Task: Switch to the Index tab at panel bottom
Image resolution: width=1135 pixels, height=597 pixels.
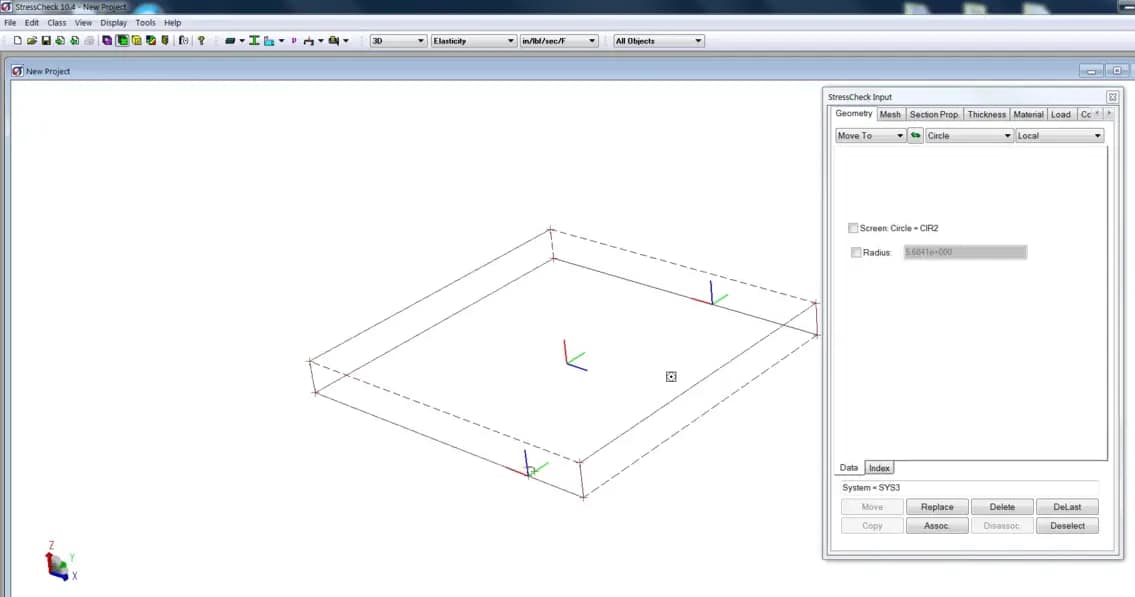Action: click(x=880, y=467)
